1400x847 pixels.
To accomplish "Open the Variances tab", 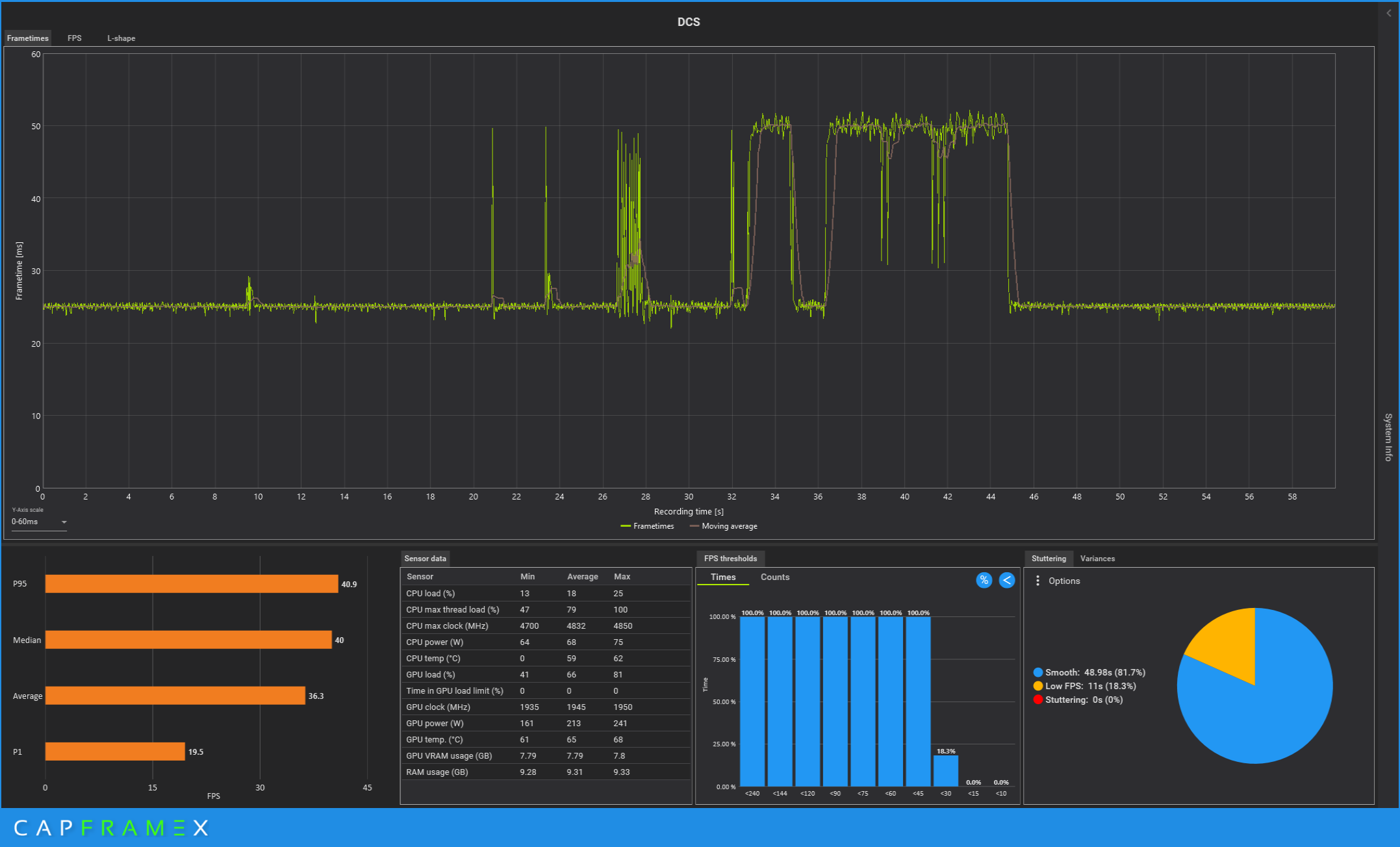I will pyautogui.click(x=1097, y=559).
